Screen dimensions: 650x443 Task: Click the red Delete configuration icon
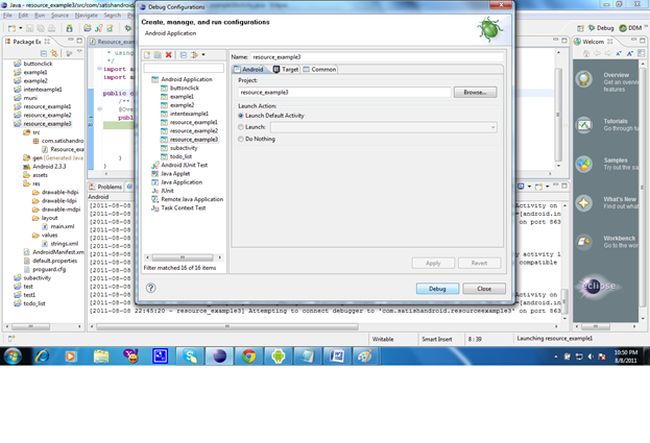(x=169, y=55)
